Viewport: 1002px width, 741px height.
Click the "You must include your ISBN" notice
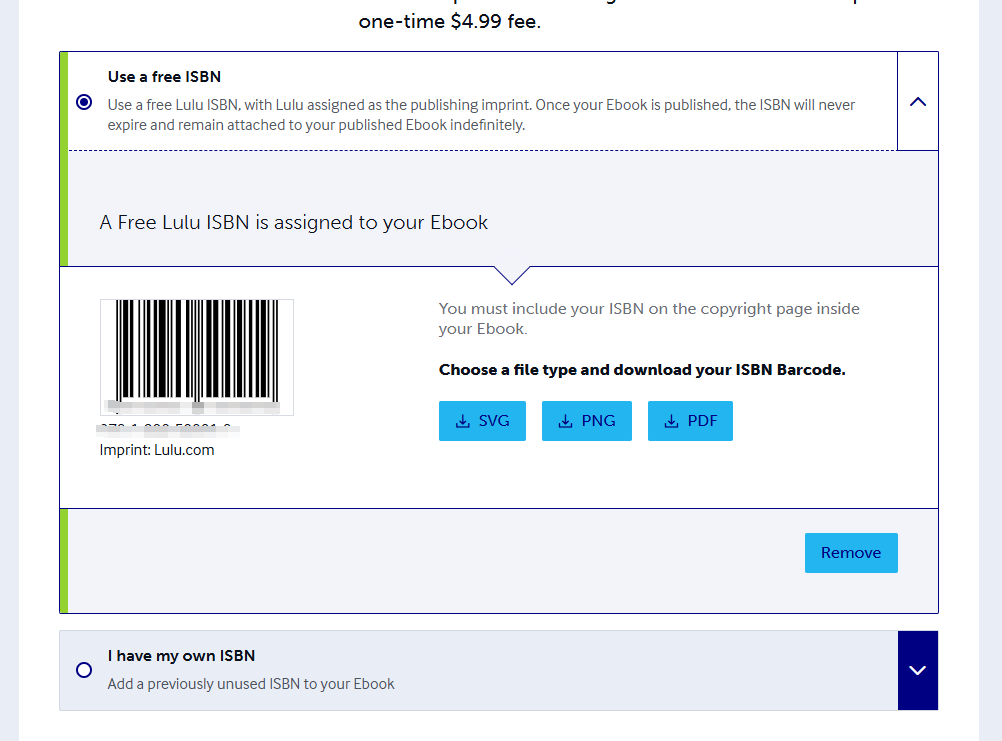point(649,319)
